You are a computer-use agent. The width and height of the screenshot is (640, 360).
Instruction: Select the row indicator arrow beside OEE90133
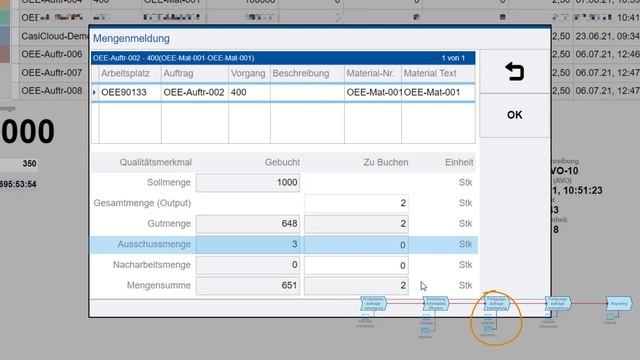pyautogui.click(x=94, y=93)
